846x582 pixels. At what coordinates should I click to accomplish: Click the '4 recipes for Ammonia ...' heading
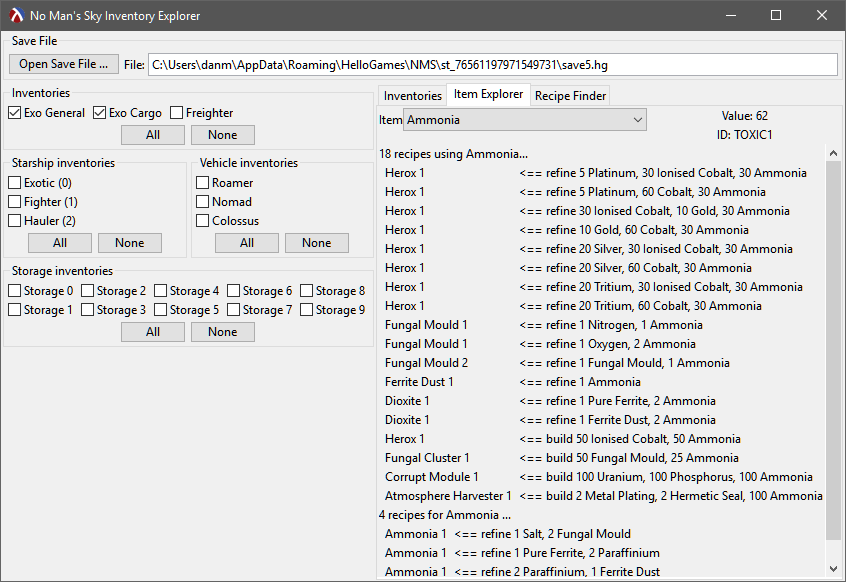click(x=445, y=515)
